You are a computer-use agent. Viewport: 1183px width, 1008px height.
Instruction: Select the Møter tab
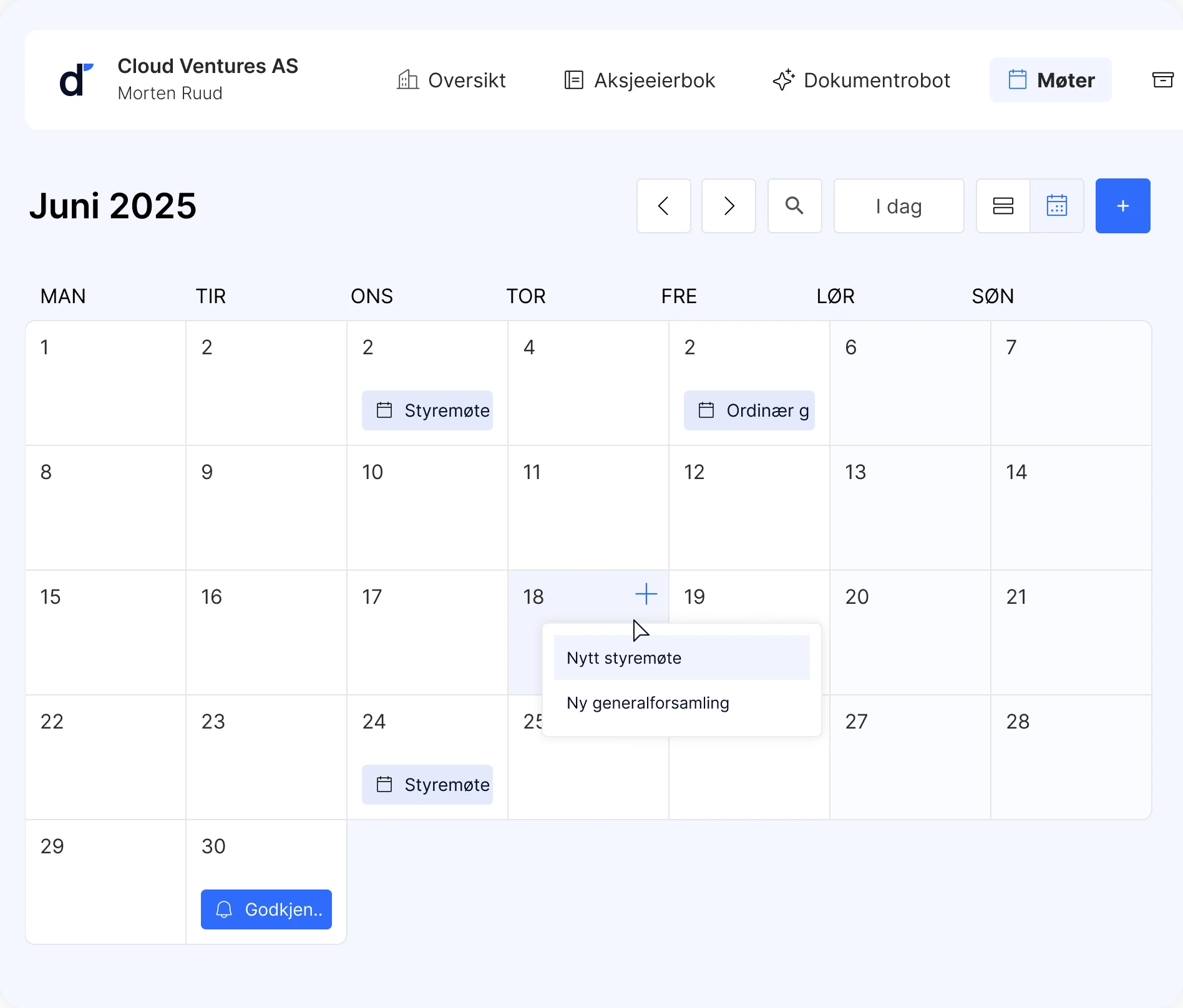1051,80
